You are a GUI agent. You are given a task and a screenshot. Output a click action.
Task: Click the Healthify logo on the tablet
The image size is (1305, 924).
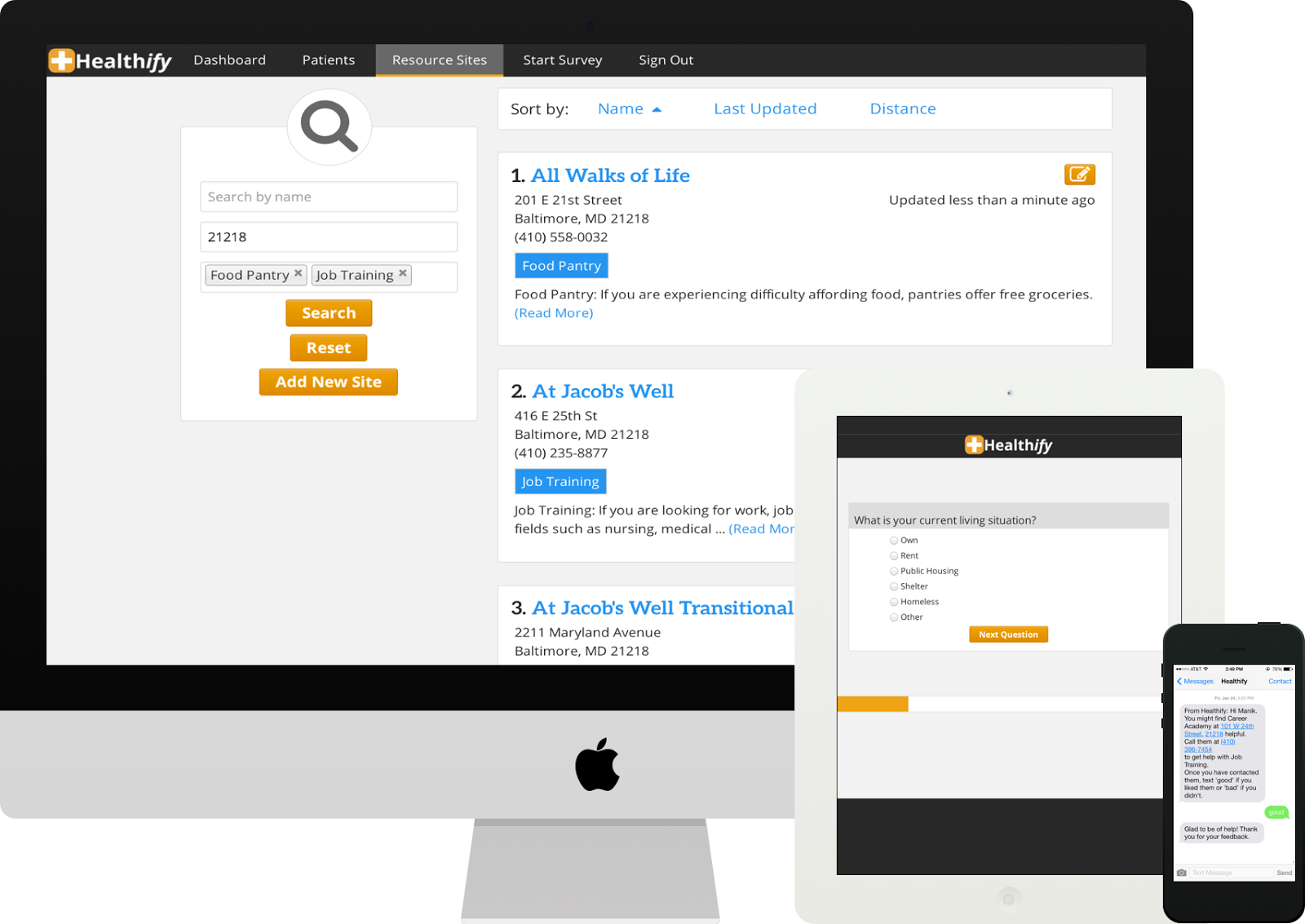[1009, 444]
